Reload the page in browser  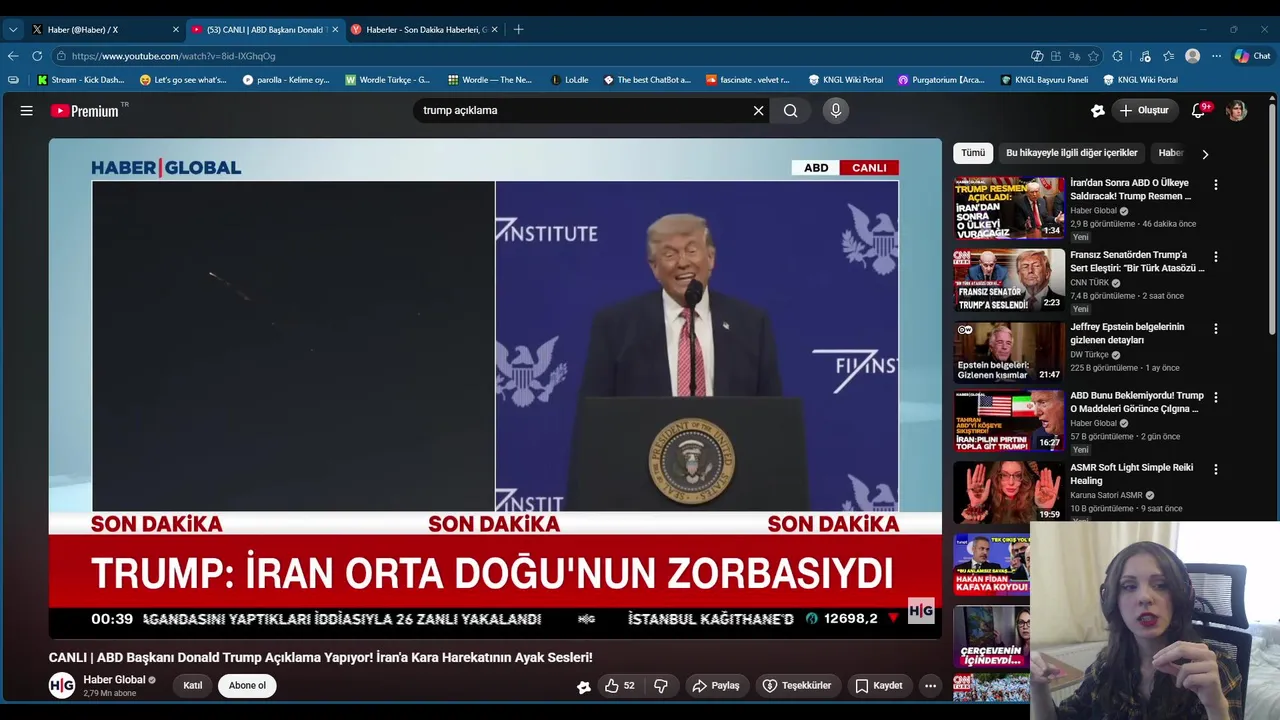click(37, 56)
